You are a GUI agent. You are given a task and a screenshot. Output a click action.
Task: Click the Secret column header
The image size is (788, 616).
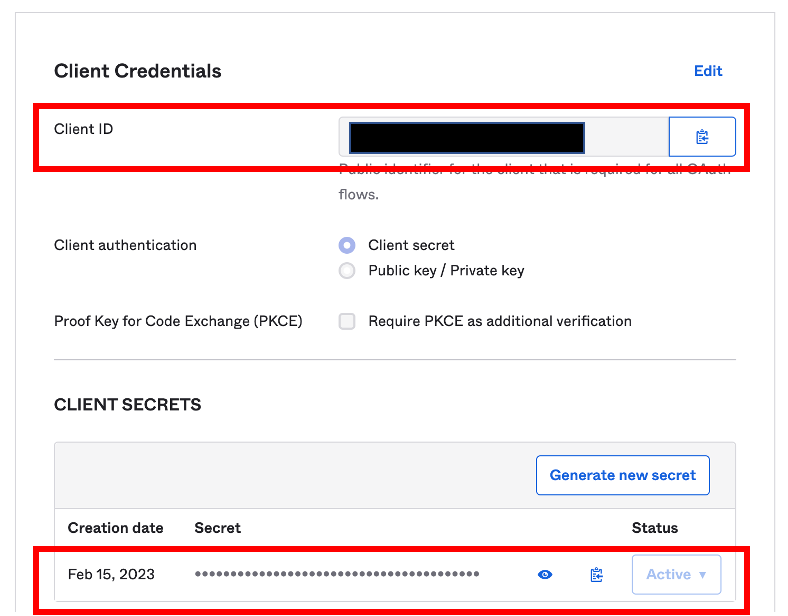pos(217,528)
